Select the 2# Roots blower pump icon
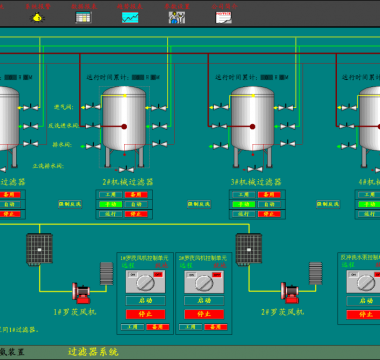380x360 pixels. (x=290, y=293)
